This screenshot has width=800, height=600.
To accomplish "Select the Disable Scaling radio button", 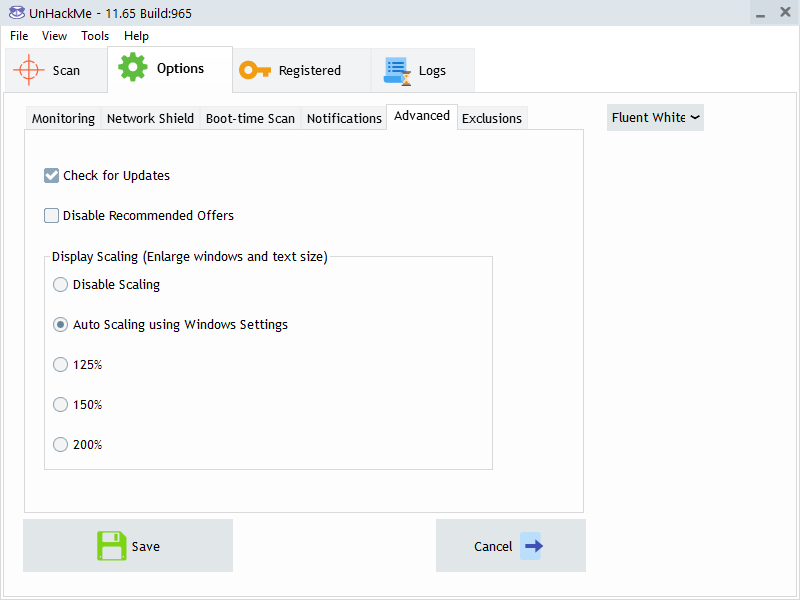I will (x=61, y=284).
